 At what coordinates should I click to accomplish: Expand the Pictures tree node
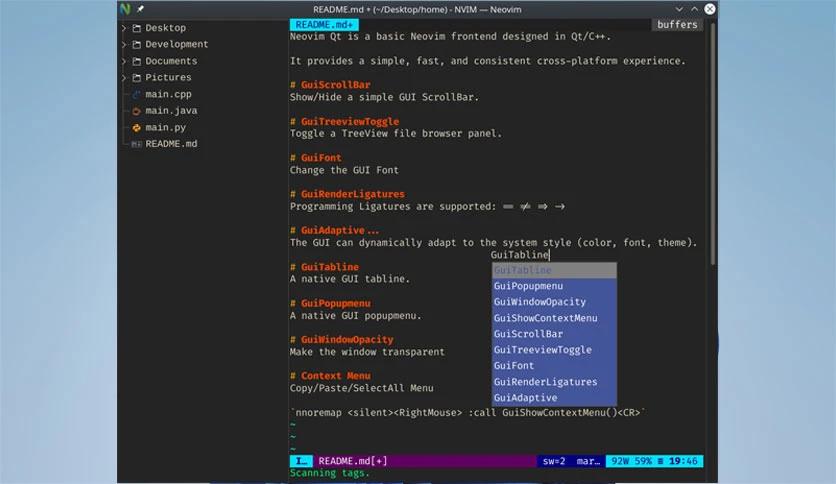tap(124, 78)
